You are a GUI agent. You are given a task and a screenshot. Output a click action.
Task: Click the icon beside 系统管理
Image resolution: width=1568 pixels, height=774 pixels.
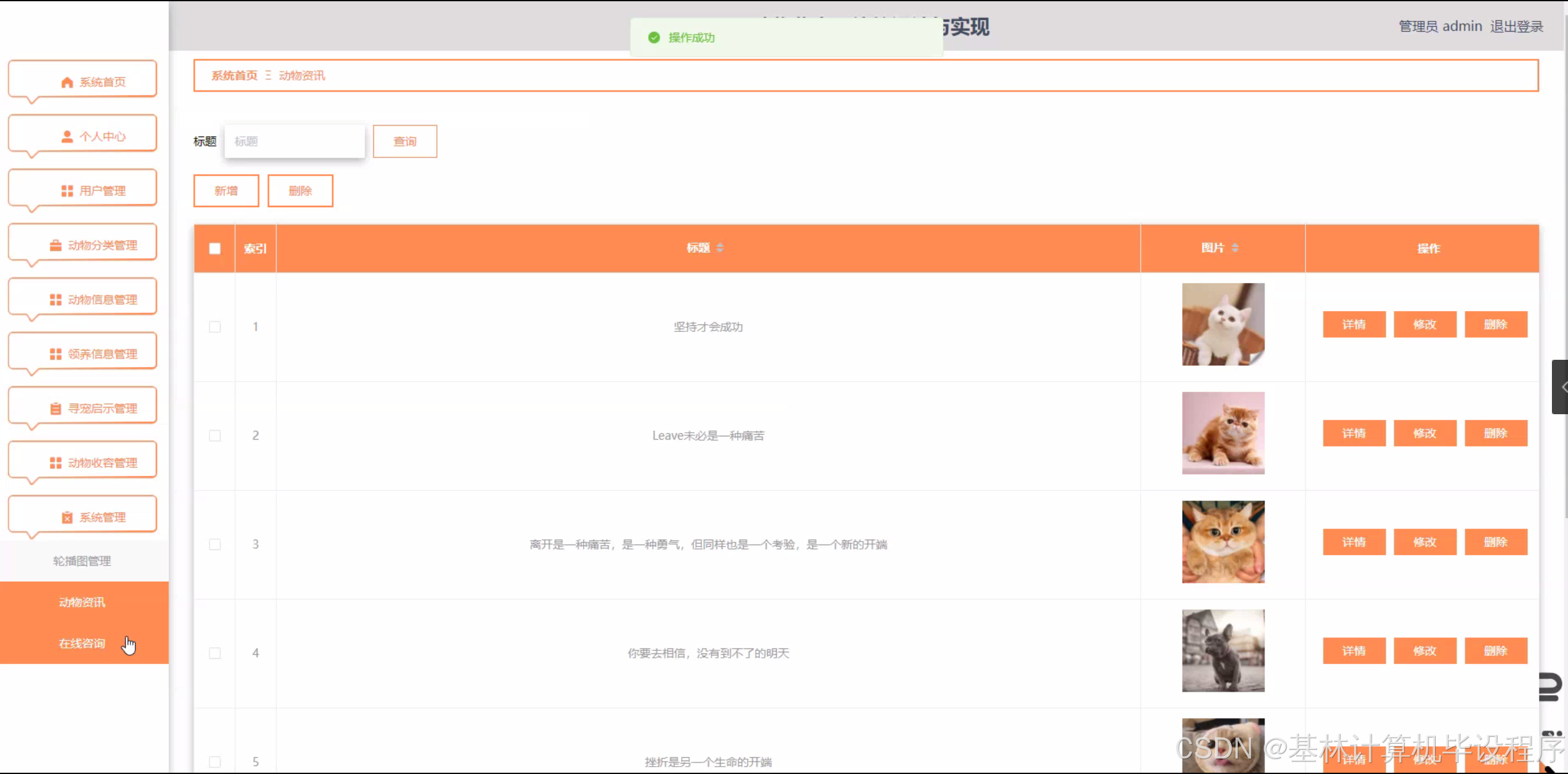(x=67, y=517)
